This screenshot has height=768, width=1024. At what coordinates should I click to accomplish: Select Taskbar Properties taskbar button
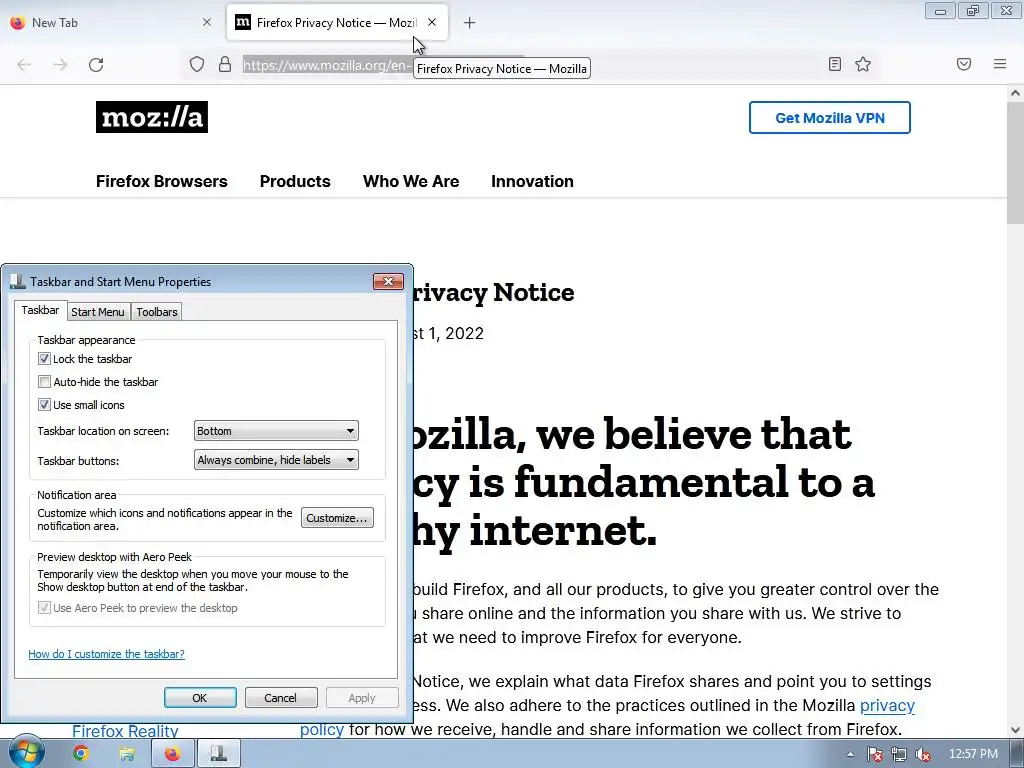click(x=219, y=754)
